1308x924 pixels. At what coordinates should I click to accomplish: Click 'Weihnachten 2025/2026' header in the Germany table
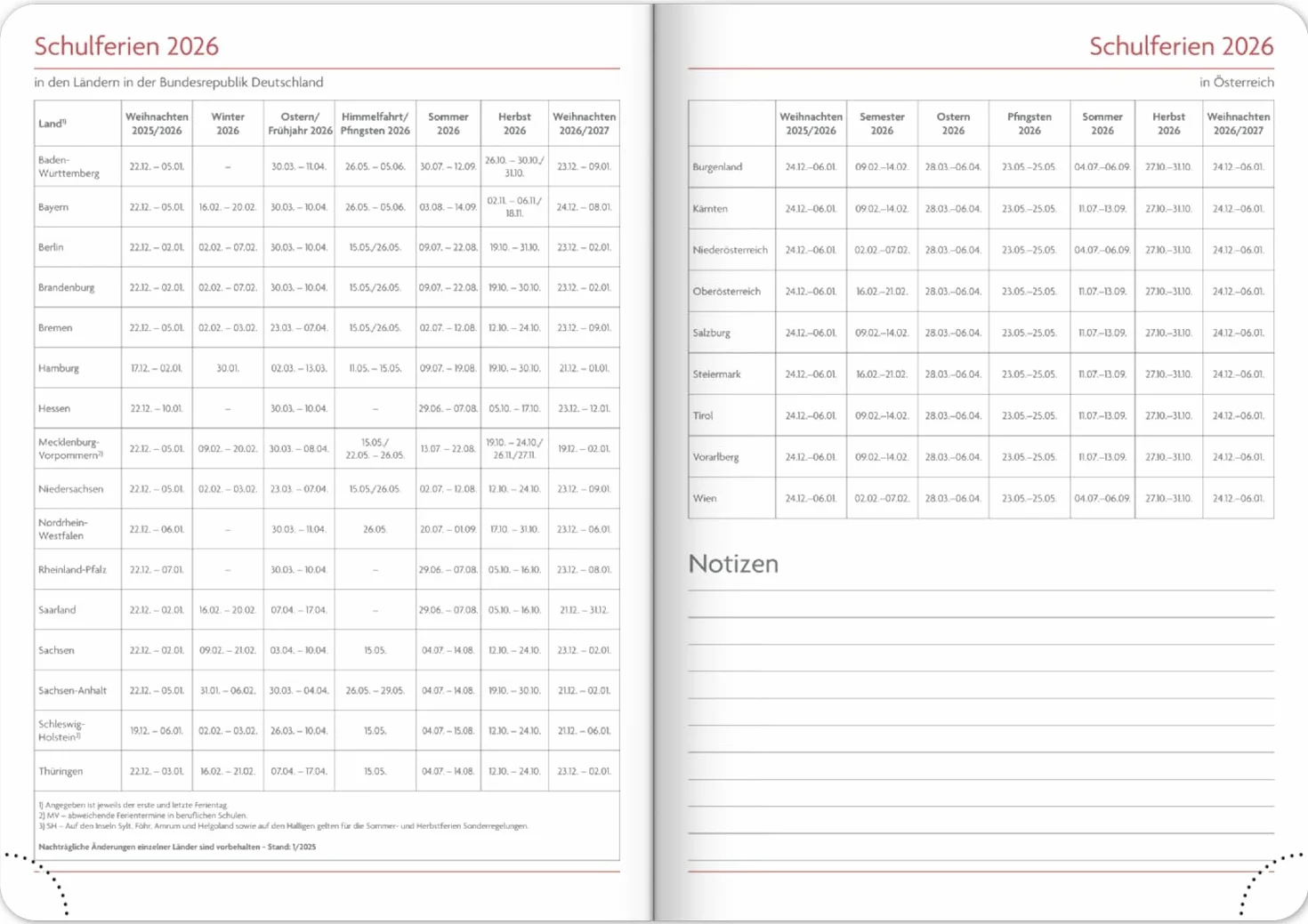tap(157, 124)
